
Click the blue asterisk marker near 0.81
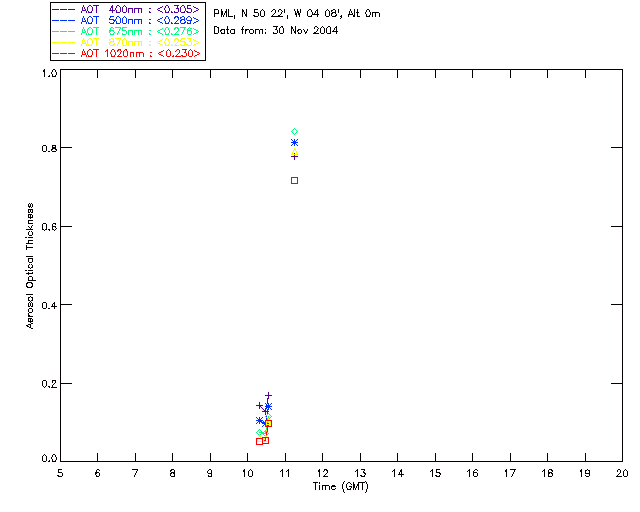[294, 142]
